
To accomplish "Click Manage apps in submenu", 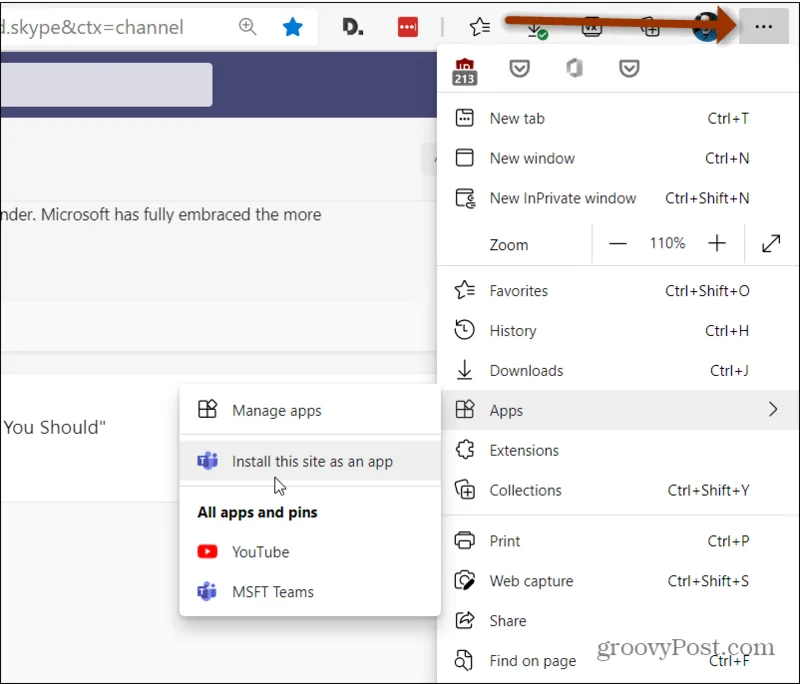I will [x=310, y=410].
